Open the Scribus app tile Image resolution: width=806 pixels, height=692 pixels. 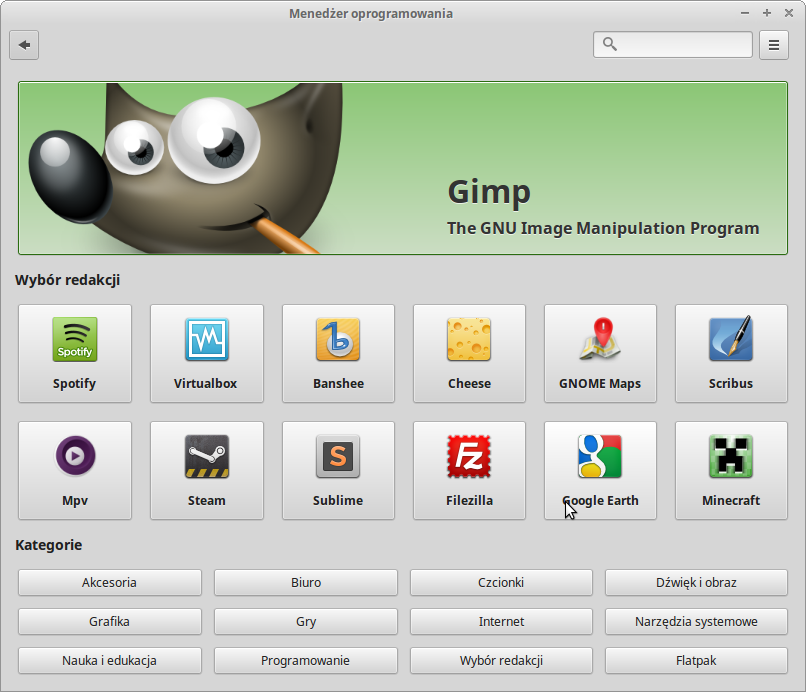pyautogui.click(x=731, y=353)
